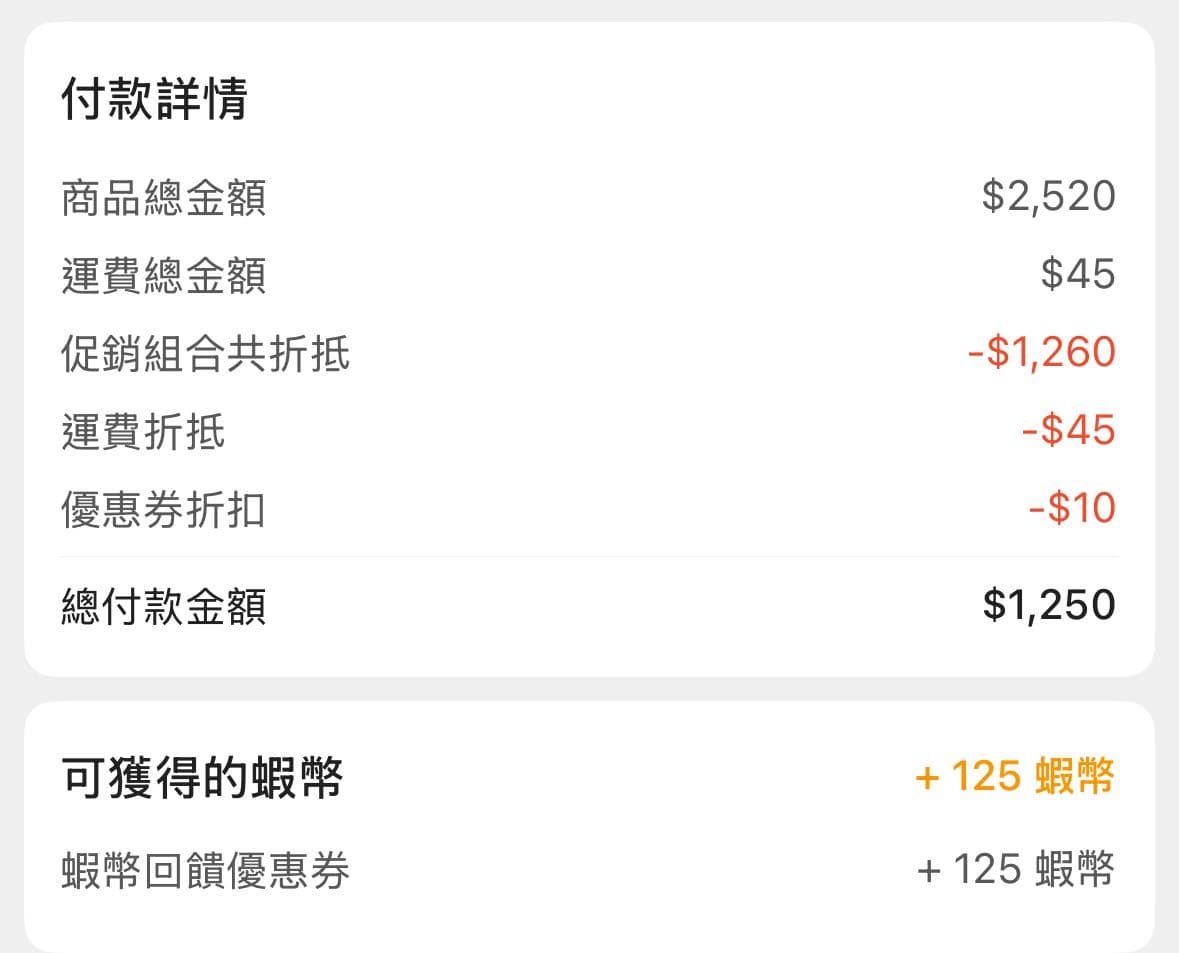This screenshot has width=1179, height=953.
Task: Click the 可獲得的蝦幣 Shopee Coins header
Action: coord(200,782)
